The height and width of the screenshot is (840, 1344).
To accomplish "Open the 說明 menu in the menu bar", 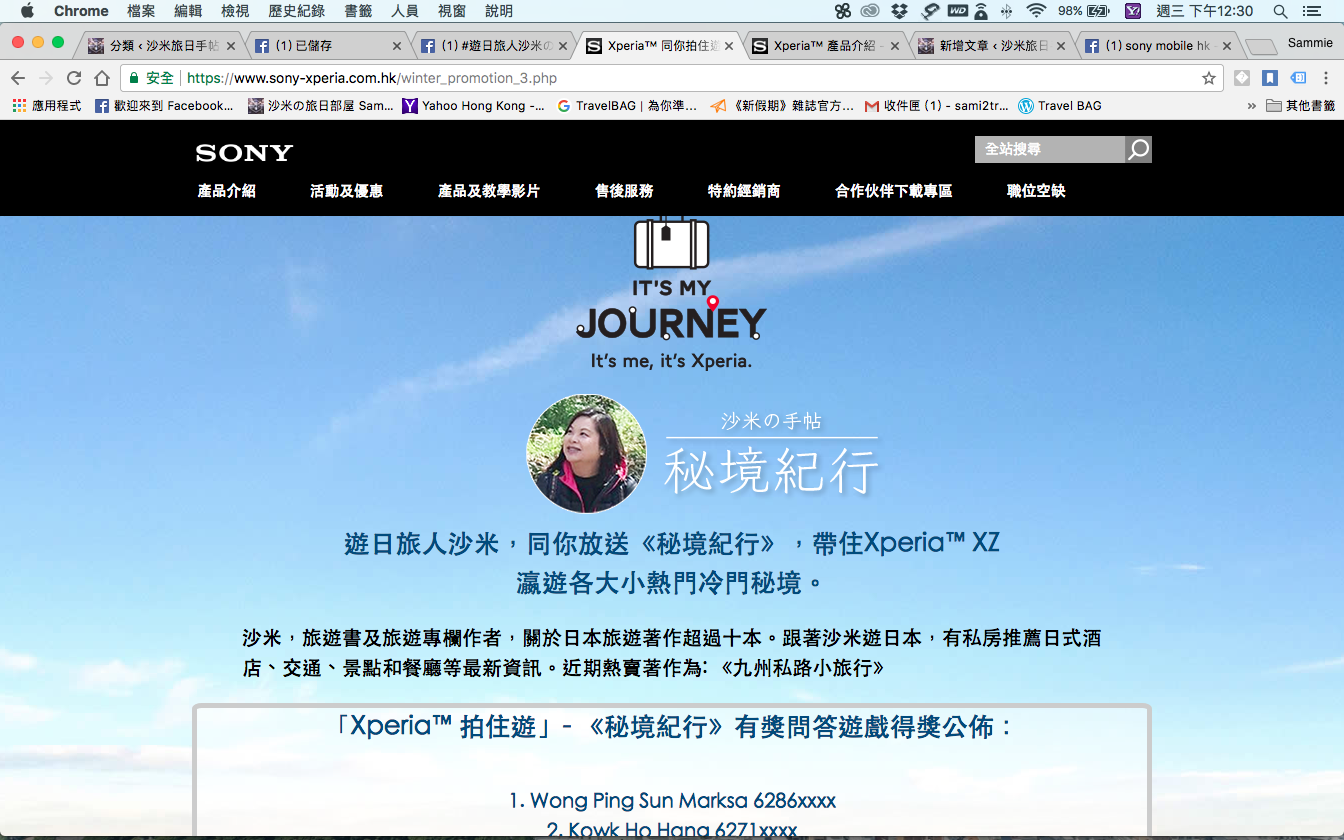I will pyautogui.click(x=499, y=11).
